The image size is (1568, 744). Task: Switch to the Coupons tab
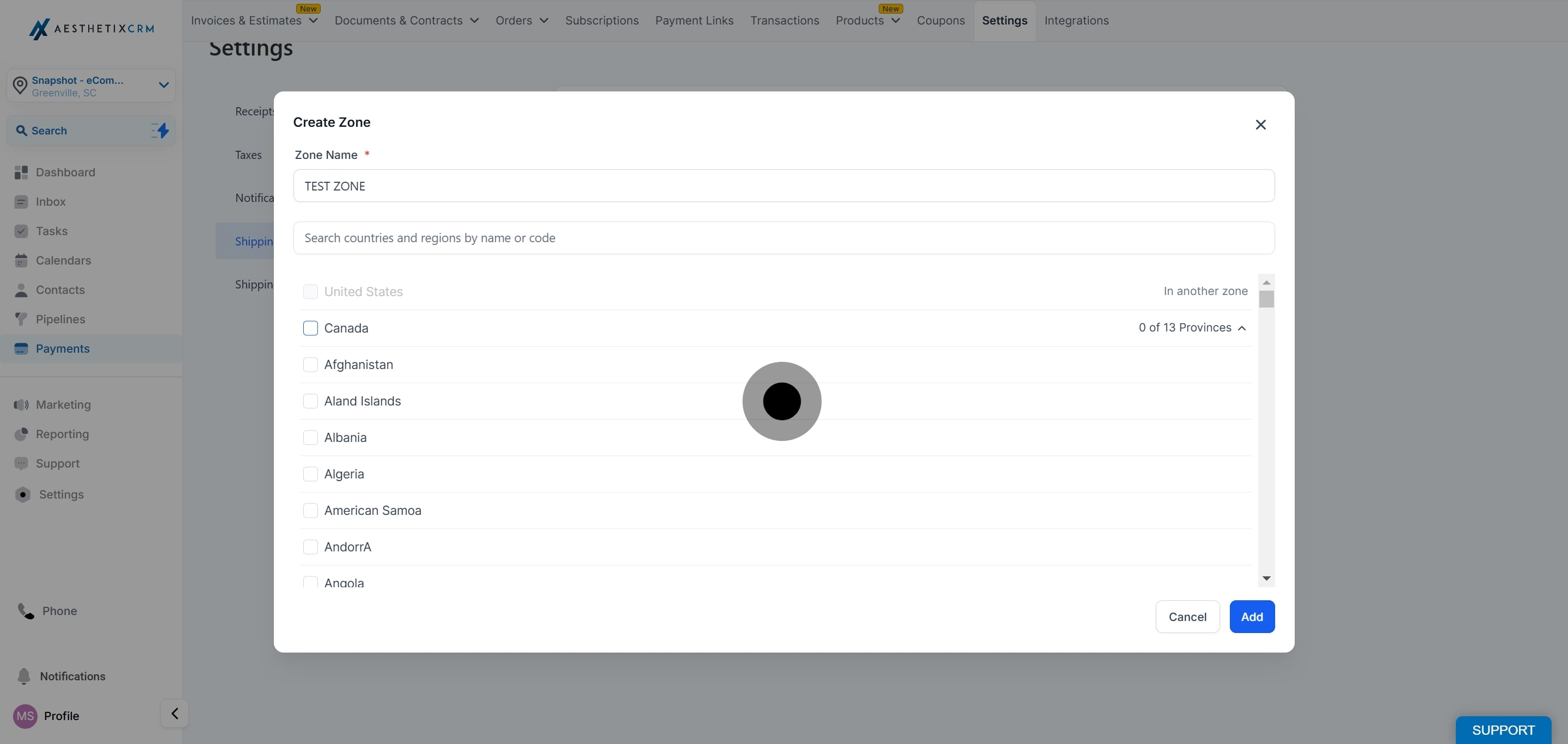pos(940,20)
